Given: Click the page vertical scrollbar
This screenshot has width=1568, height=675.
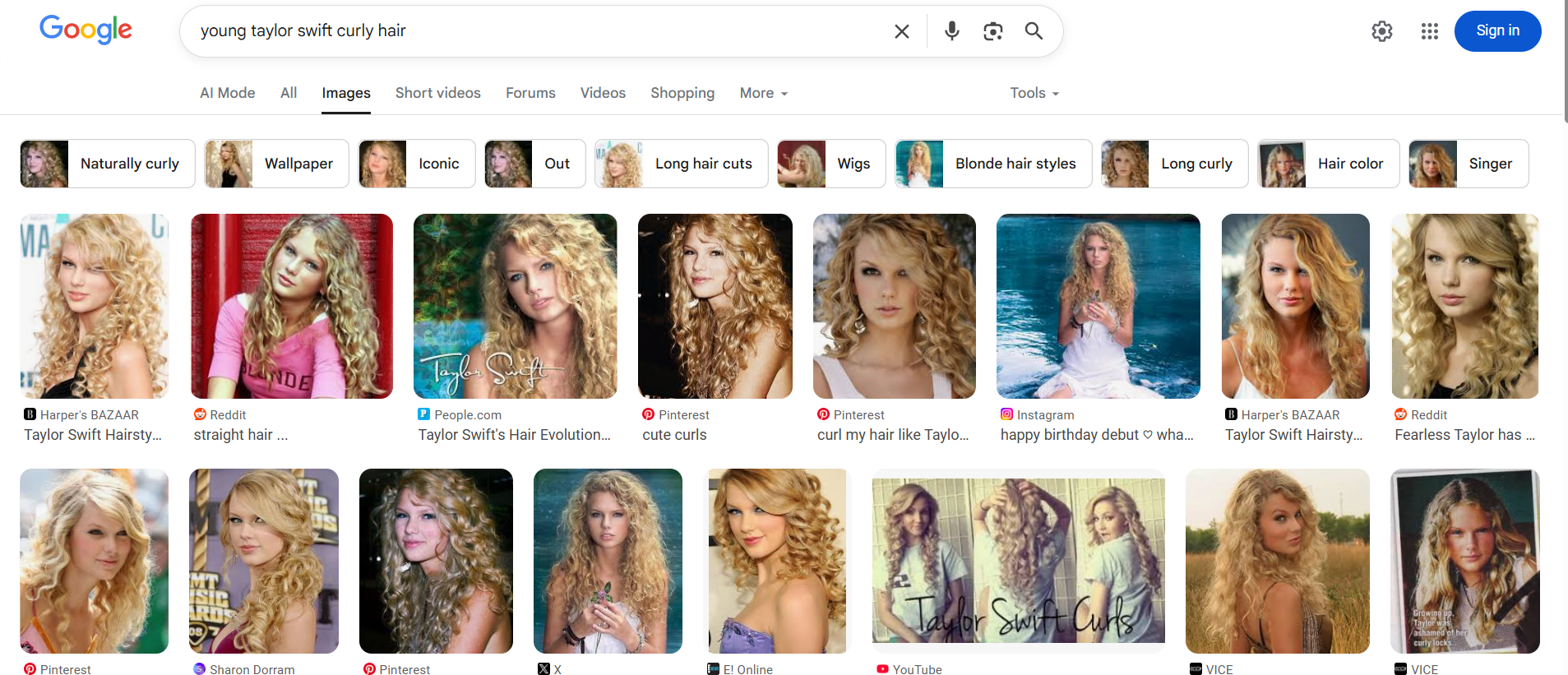Looking at the screenshot, I should pyautogui.click(x=1566, y=62).
